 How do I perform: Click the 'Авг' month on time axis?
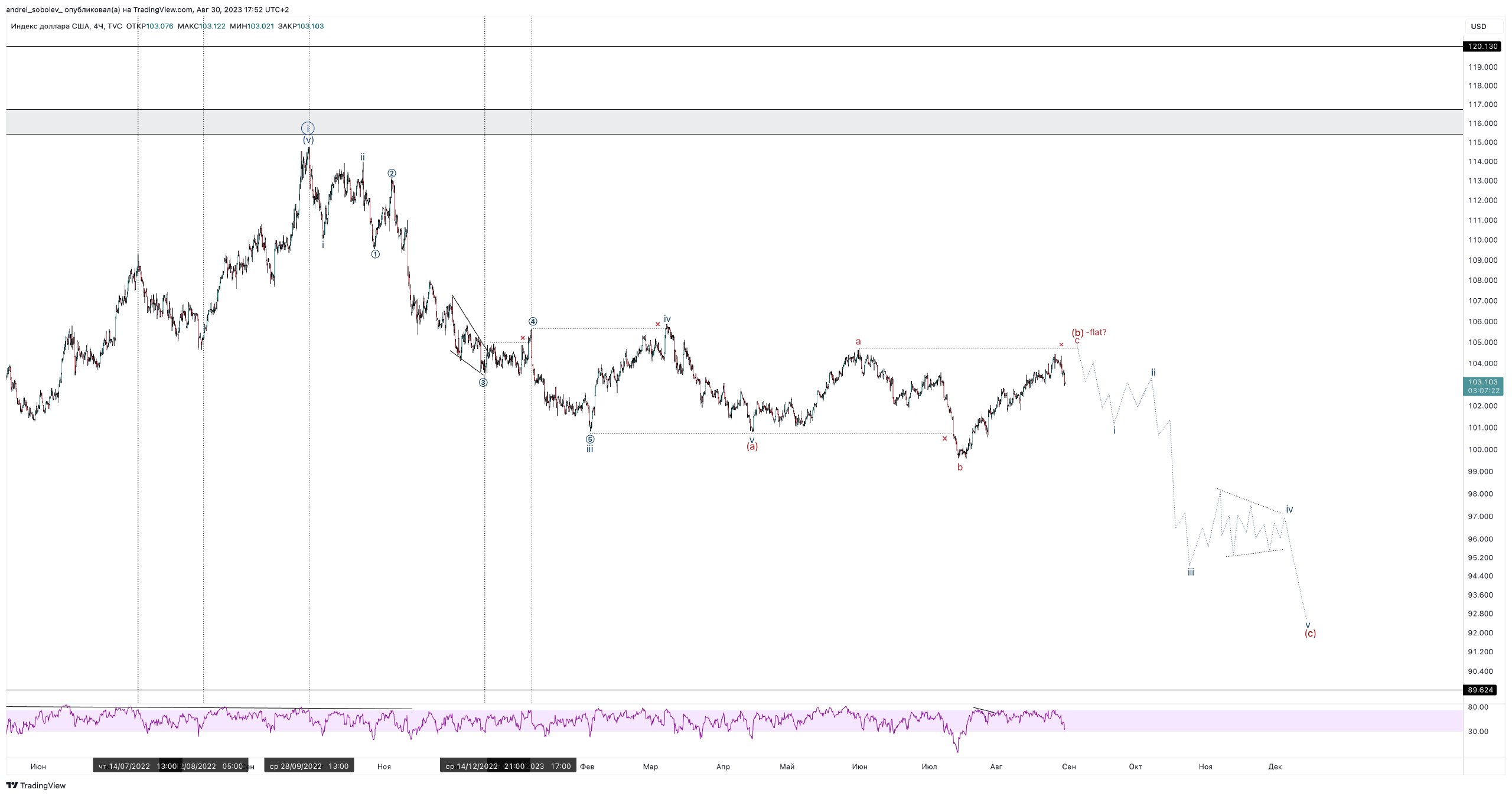pyautogui.click(x=996, y=766)
